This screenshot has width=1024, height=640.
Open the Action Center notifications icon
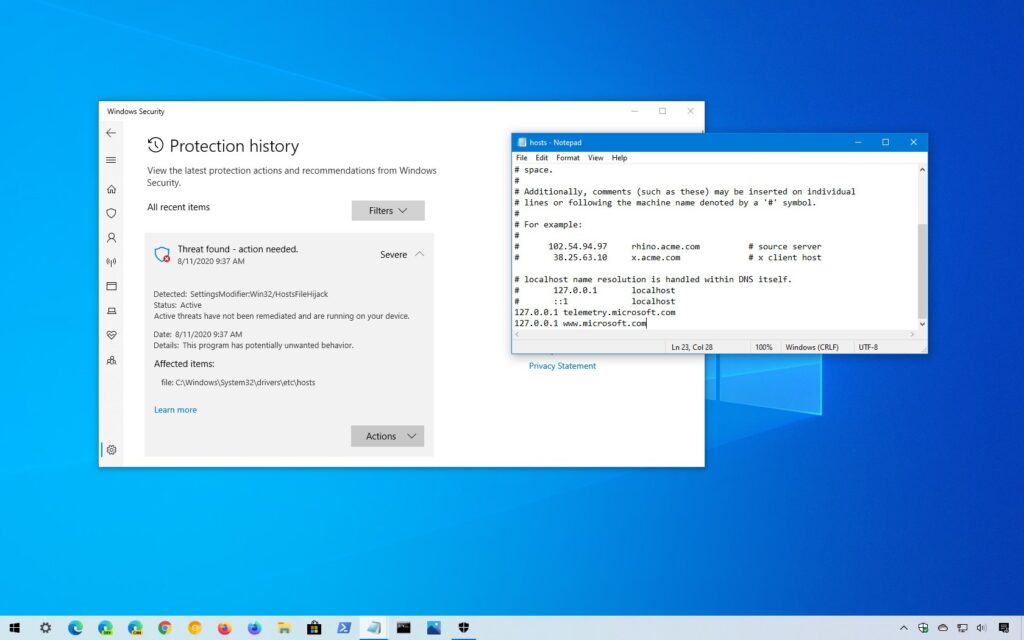tap(1004, 628)
